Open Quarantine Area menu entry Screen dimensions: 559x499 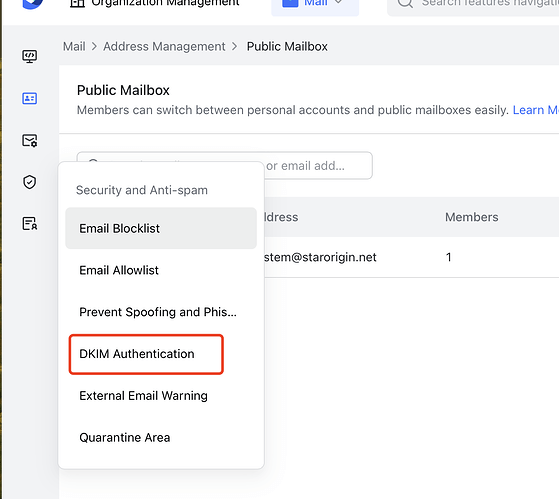point(161,437)
